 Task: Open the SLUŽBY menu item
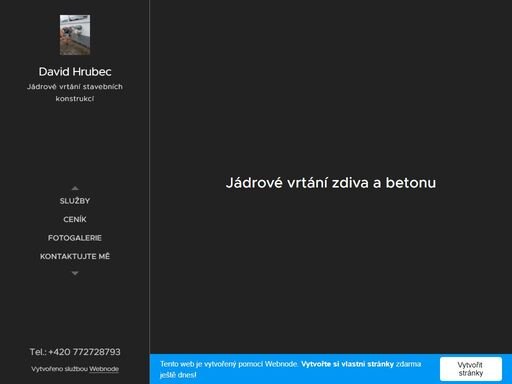tap(75, 201)
